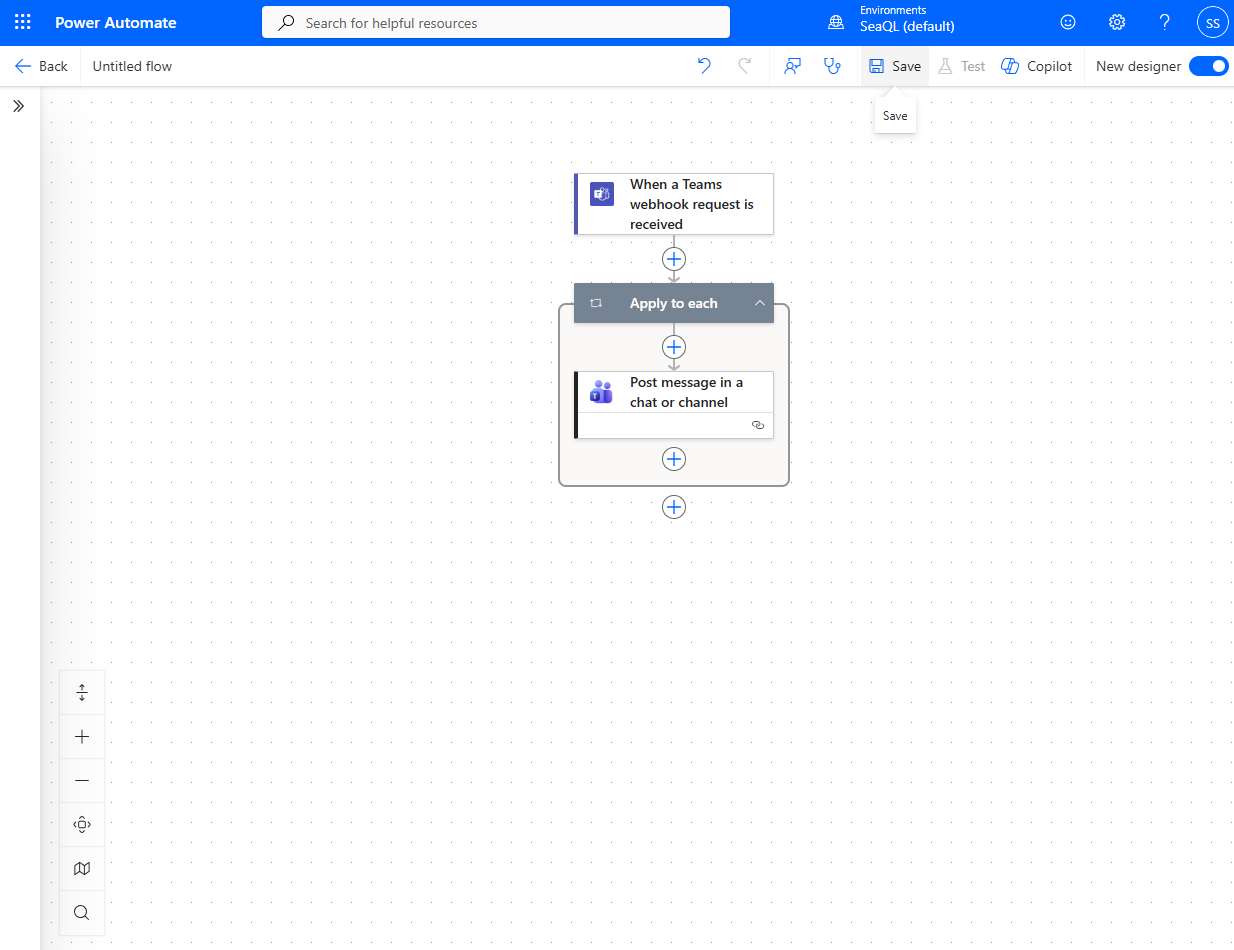Click the search for helpful resources field
This screenshot has width=1234, height=950.
click(496, 22)
